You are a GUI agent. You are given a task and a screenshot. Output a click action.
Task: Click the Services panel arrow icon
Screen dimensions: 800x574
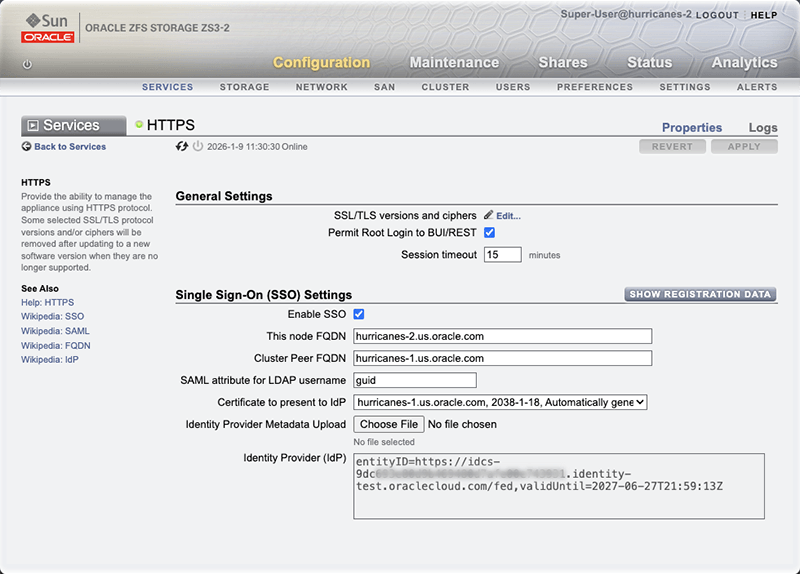click(33, 126)
